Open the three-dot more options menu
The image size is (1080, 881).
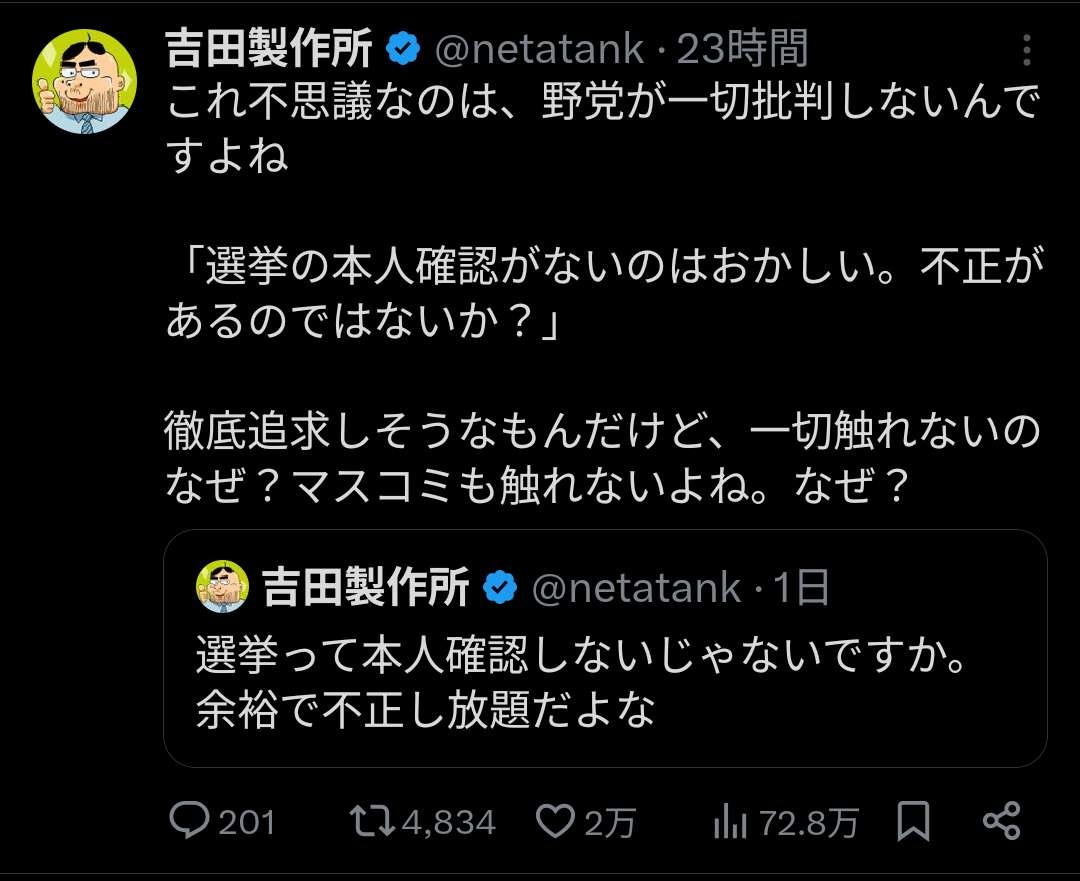1027,49
